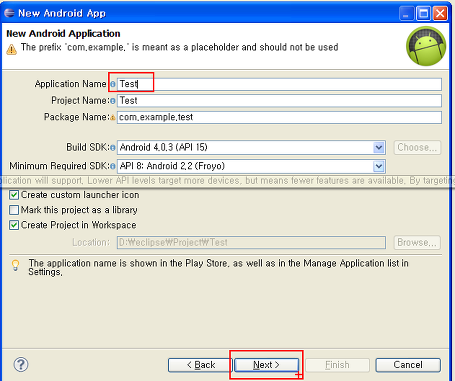Click info icon beside Build SDK
Screen dimensions: 455x381
[113, 147]
